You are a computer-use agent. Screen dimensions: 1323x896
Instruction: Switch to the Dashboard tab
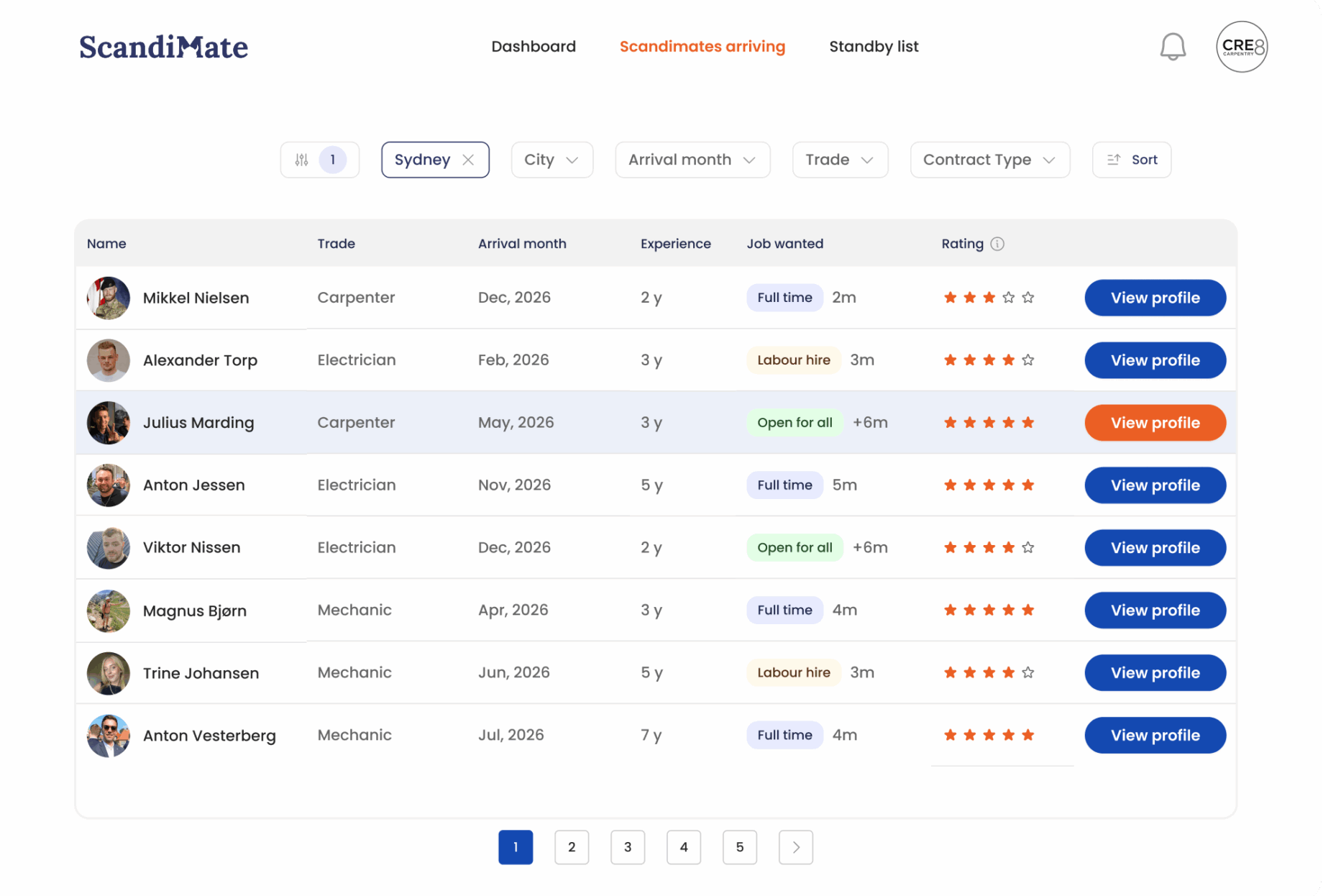pyautogui.click(x=534, y=47)
